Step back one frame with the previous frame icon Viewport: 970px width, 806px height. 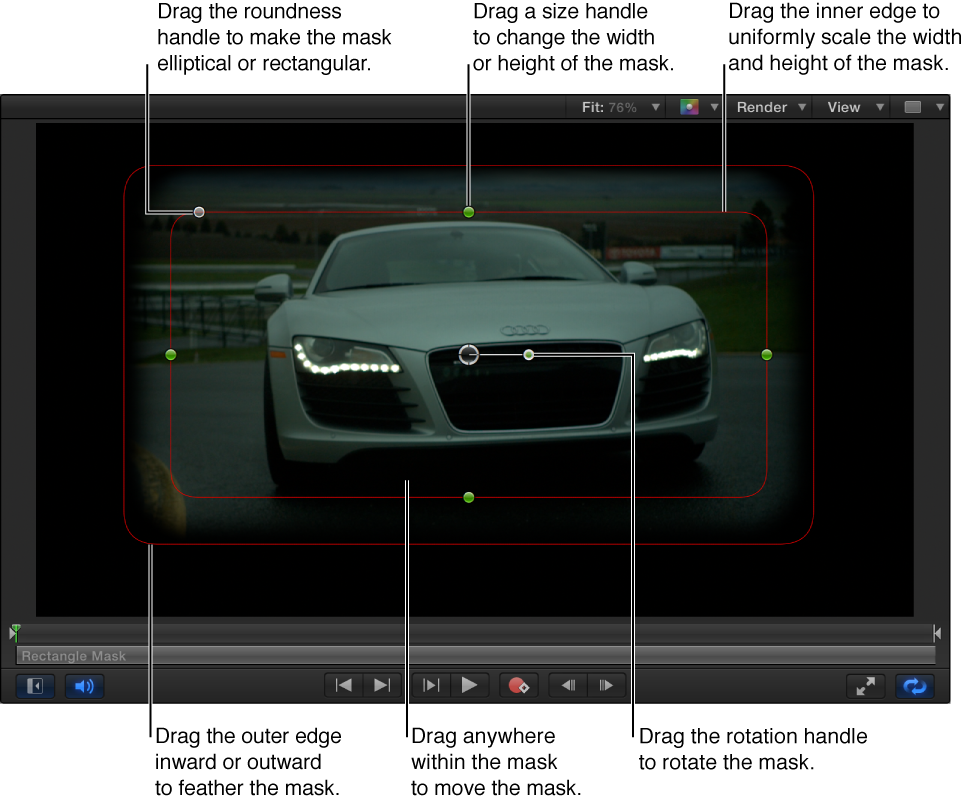coord(567,685)
